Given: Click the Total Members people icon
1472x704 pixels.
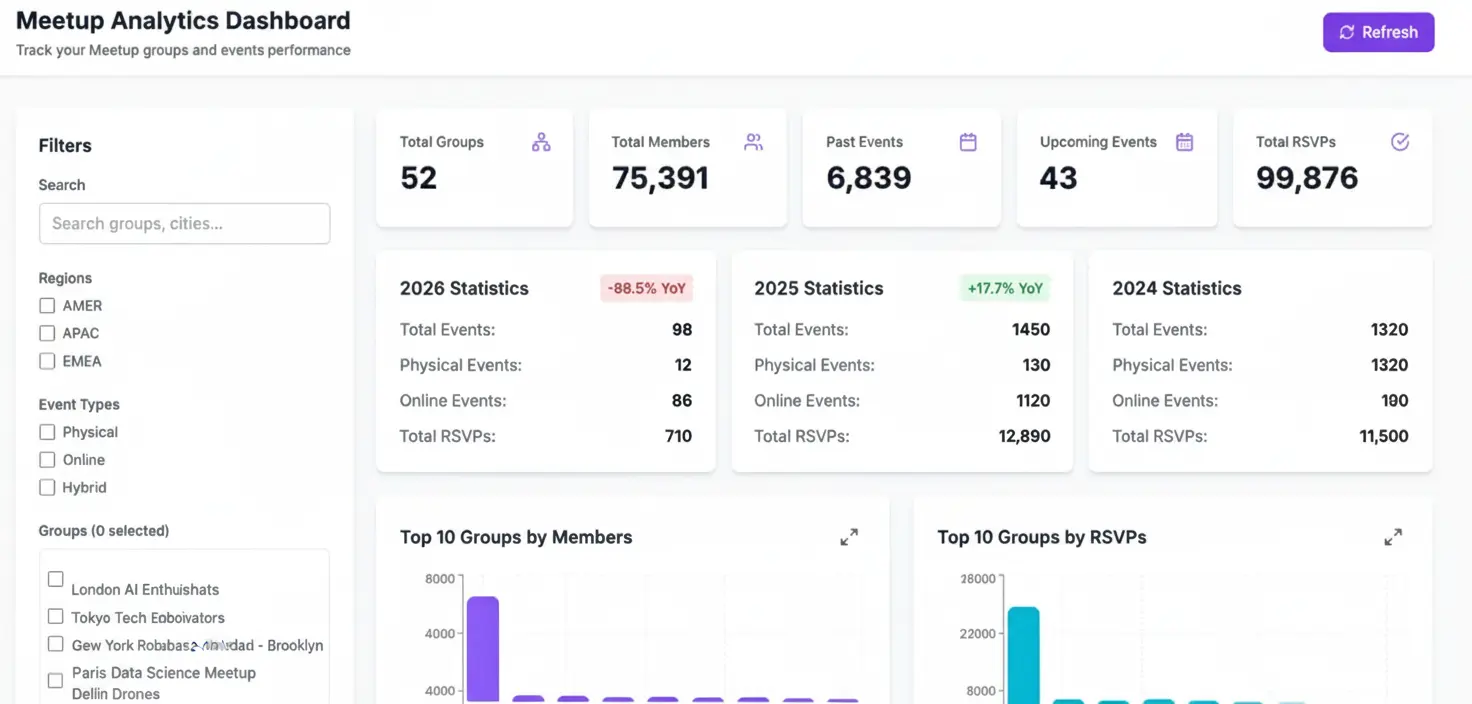Looking at the screenshot, I should (754, 142).
